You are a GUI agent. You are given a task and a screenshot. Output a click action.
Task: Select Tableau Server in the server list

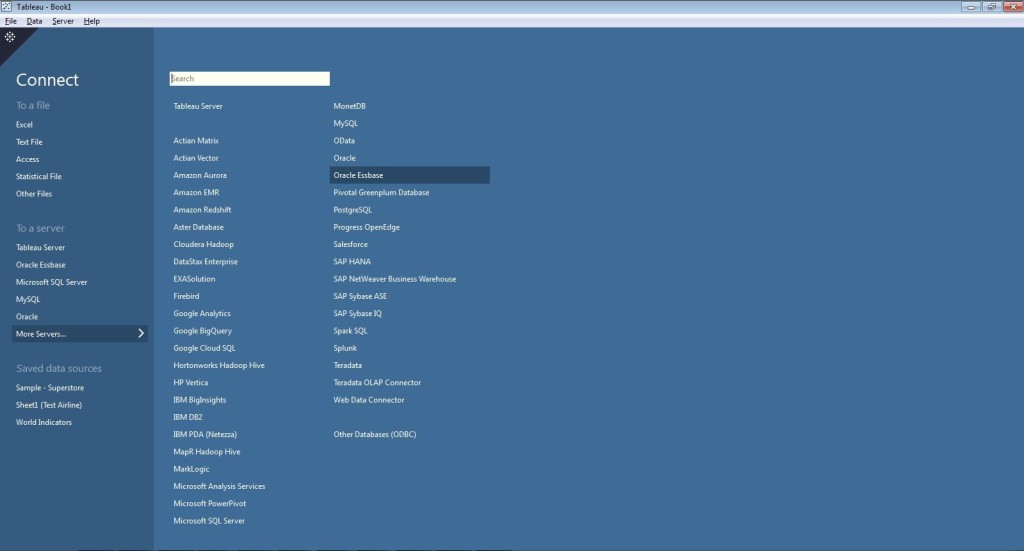[x=198, y=106]
